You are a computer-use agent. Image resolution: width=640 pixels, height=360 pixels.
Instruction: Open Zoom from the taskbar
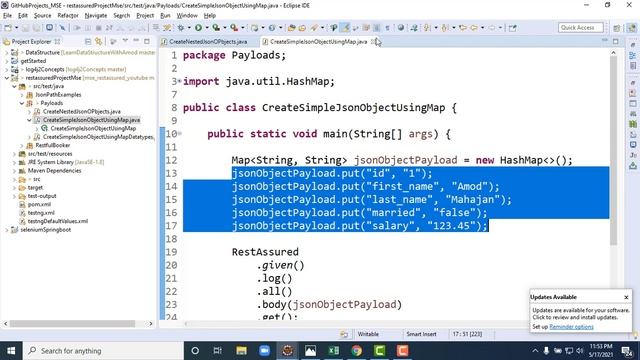[x=264, y=351]
